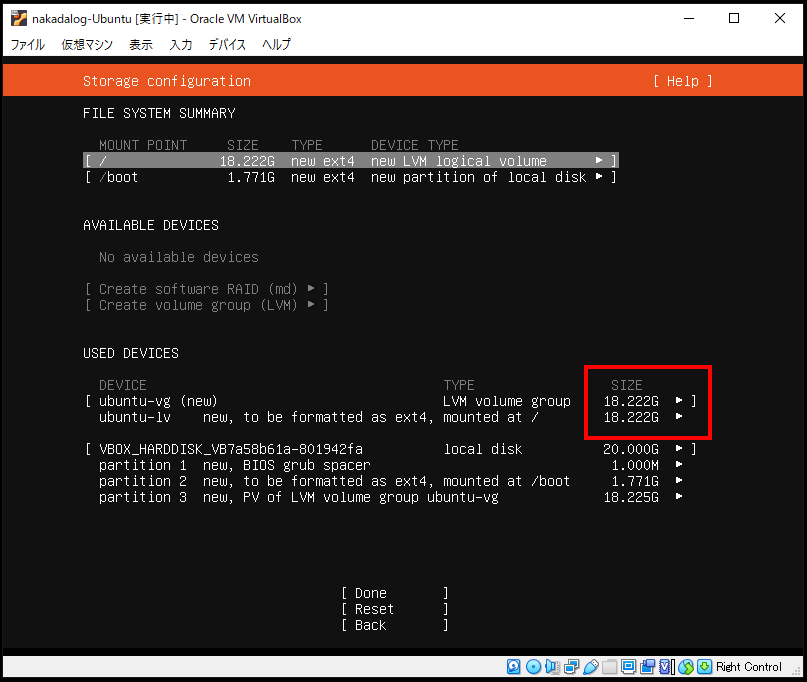Viewport: 807px width, 682px height.
Task: Expand the partition 3 row arrow
Action: coord(680,497)
